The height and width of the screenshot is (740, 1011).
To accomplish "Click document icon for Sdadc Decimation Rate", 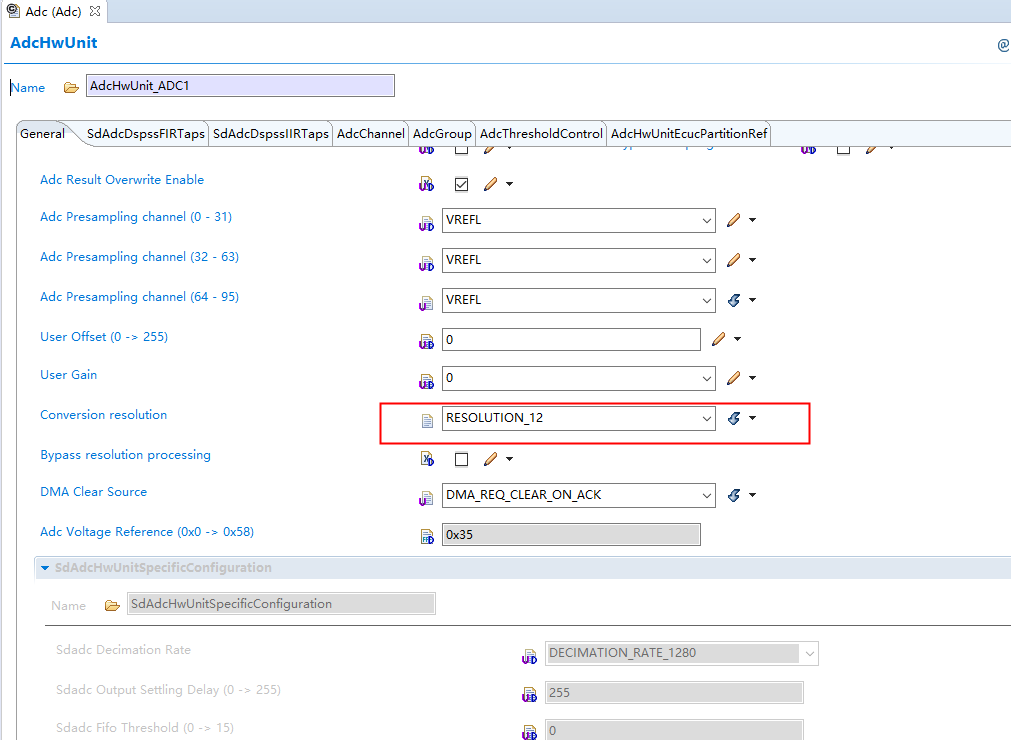I will click(x=529, y=657).
